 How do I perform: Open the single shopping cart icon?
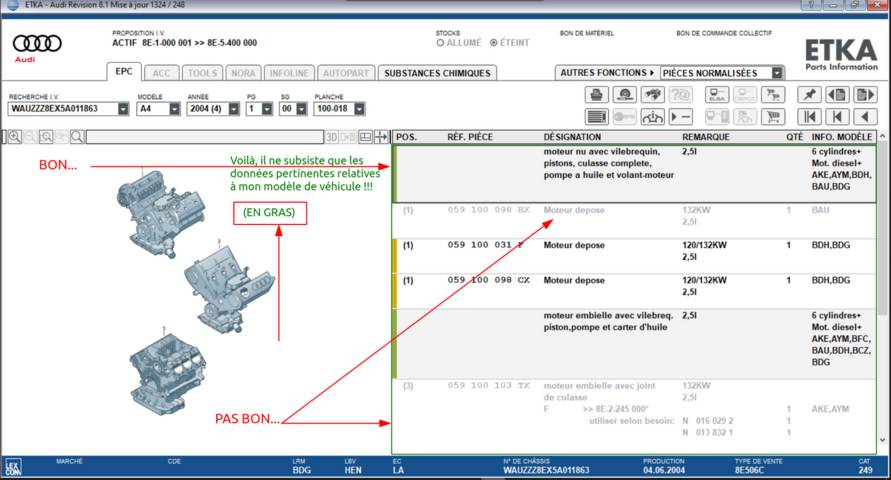tap(773, 117)
